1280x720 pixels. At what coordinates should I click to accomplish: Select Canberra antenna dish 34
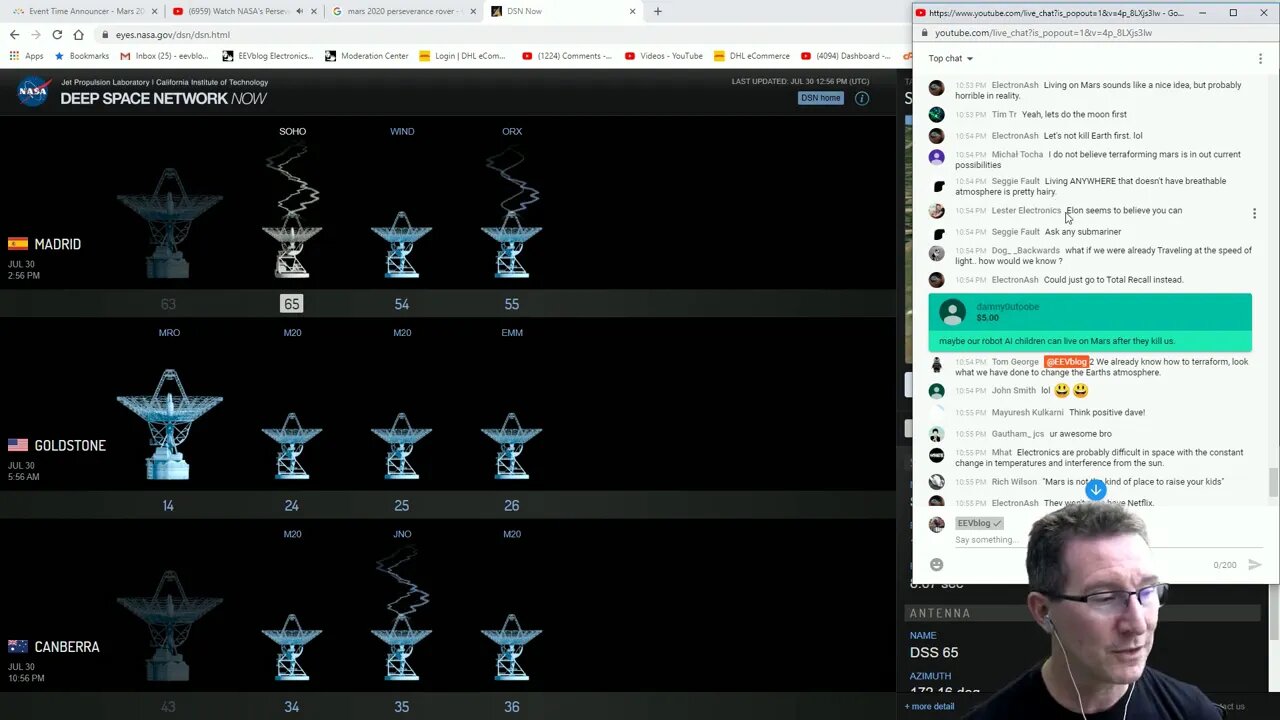tap(292, 649)
